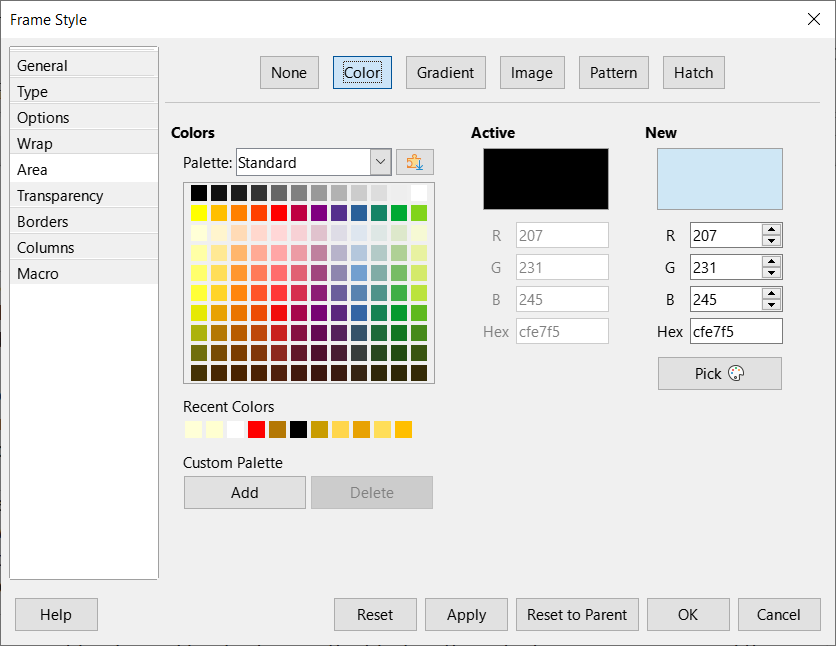Decrease the G value with down arrow
The height and width of the screenshot is (646, 836).
pos(771,273)
